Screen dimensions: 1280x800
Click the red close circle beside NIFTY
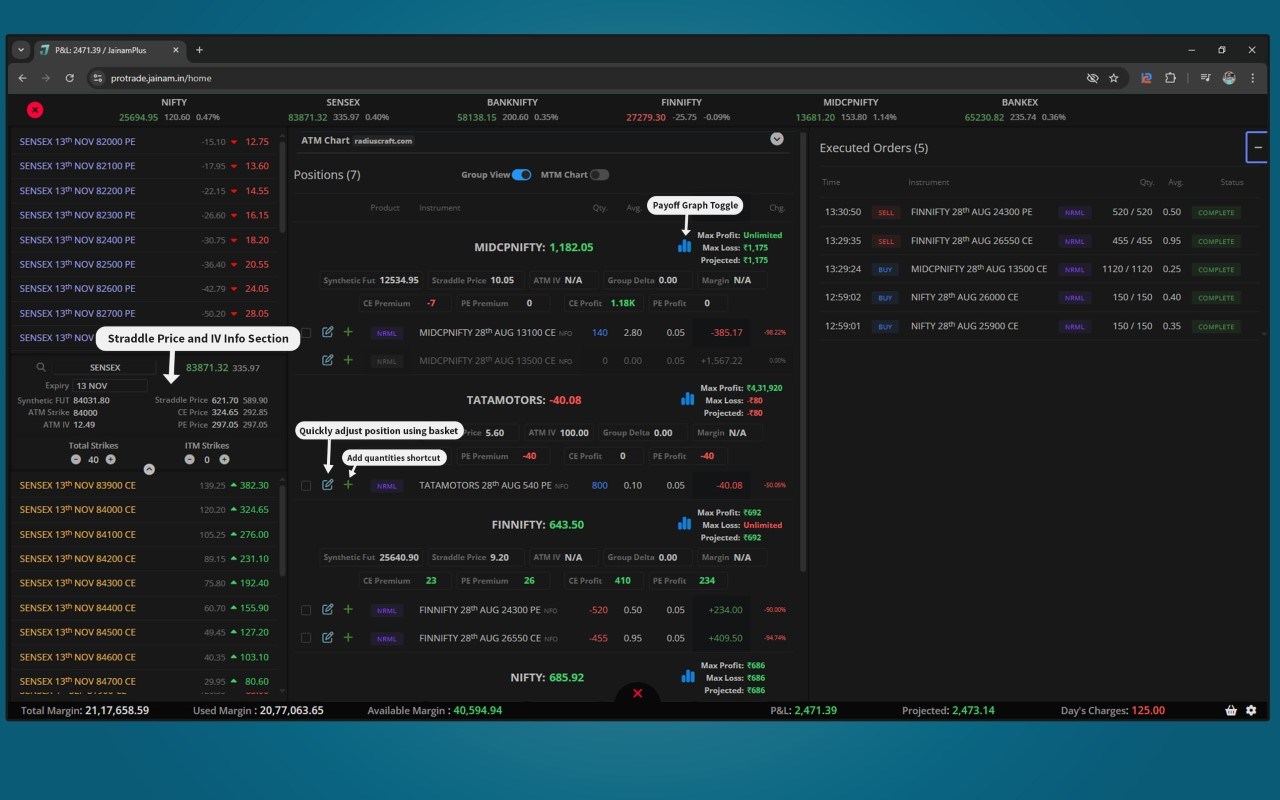coord(35,110)
